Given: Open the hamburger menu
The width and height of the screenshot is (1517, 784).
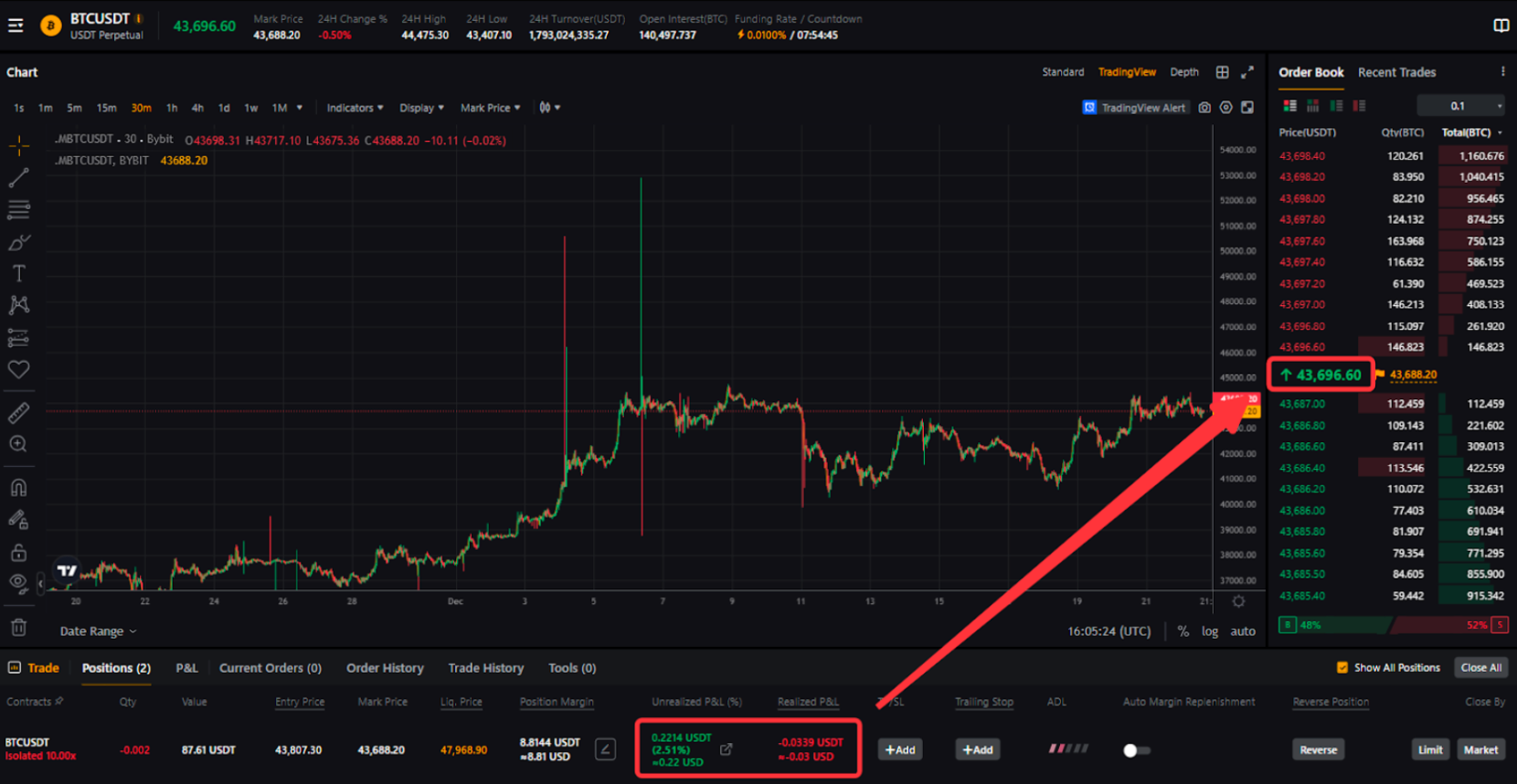Looking at the screenshot, I should point(16,26).
